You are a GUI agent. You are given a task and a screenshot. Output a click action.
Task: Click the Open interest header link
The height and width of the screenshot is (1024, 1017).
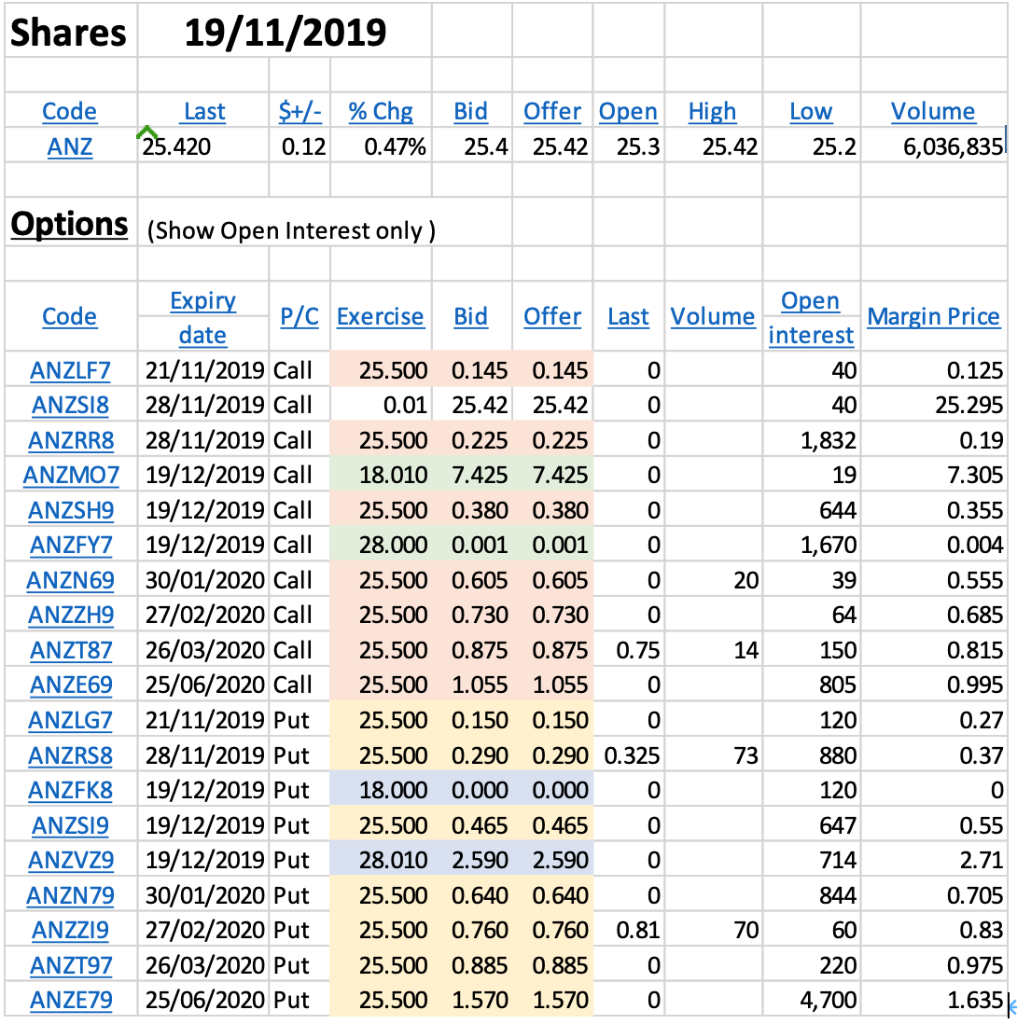pos(811,317)
